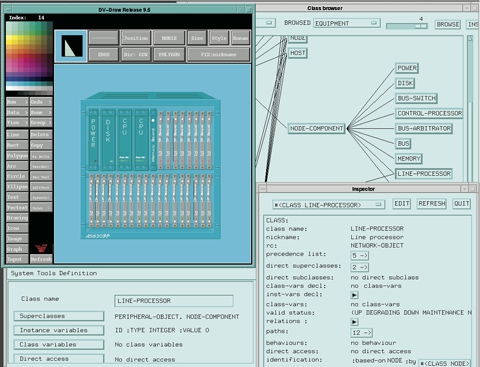Adjust the depth slider showing 4
Image resolution: width=480 pixels, height=367 pixels.
(x=407, y=26)
